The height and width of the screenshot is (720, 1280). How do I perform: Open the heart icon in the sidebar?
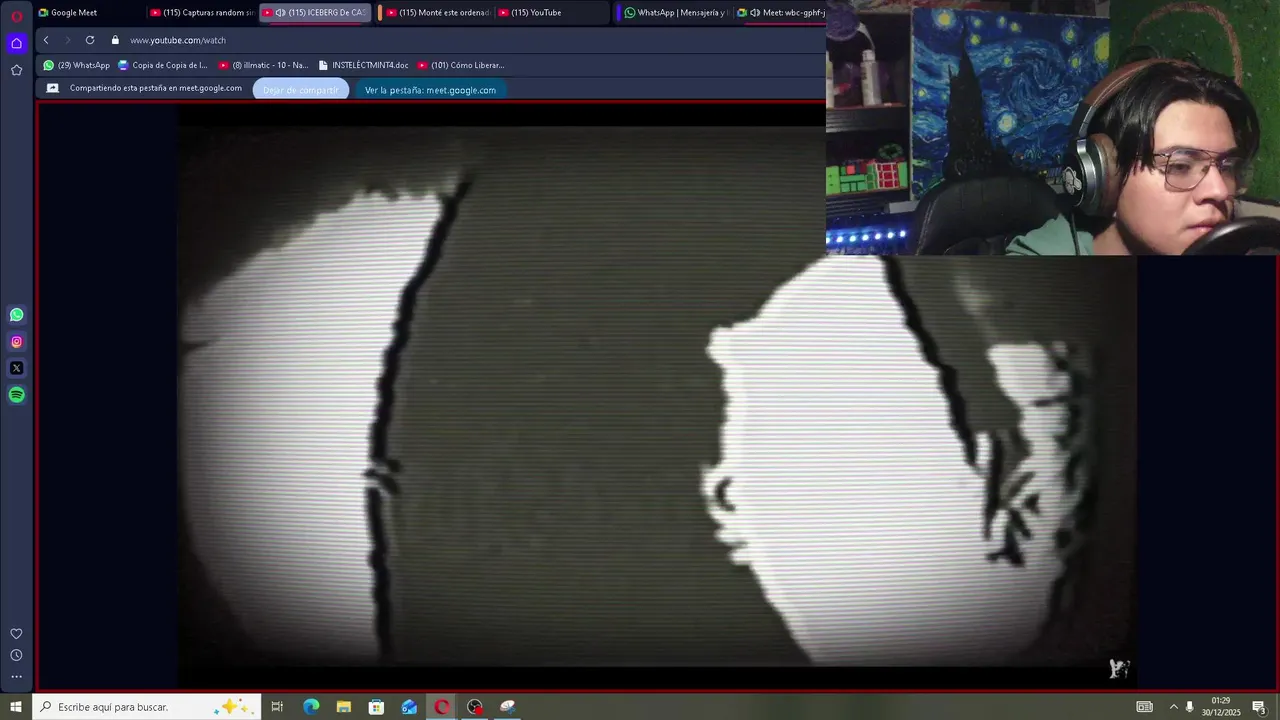click(x=16, y=634)
